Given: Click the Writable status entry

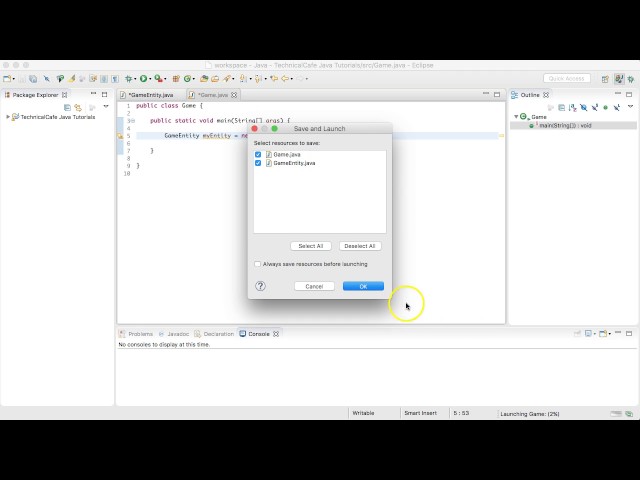Looking at the screenshot, I should (x=363, y=413).
